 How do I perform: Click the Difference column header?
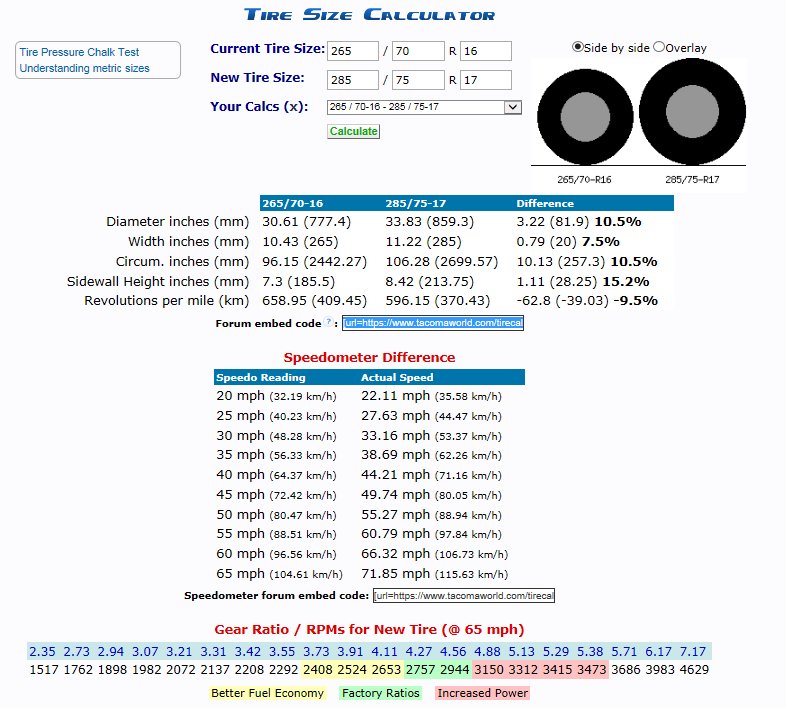545,204
